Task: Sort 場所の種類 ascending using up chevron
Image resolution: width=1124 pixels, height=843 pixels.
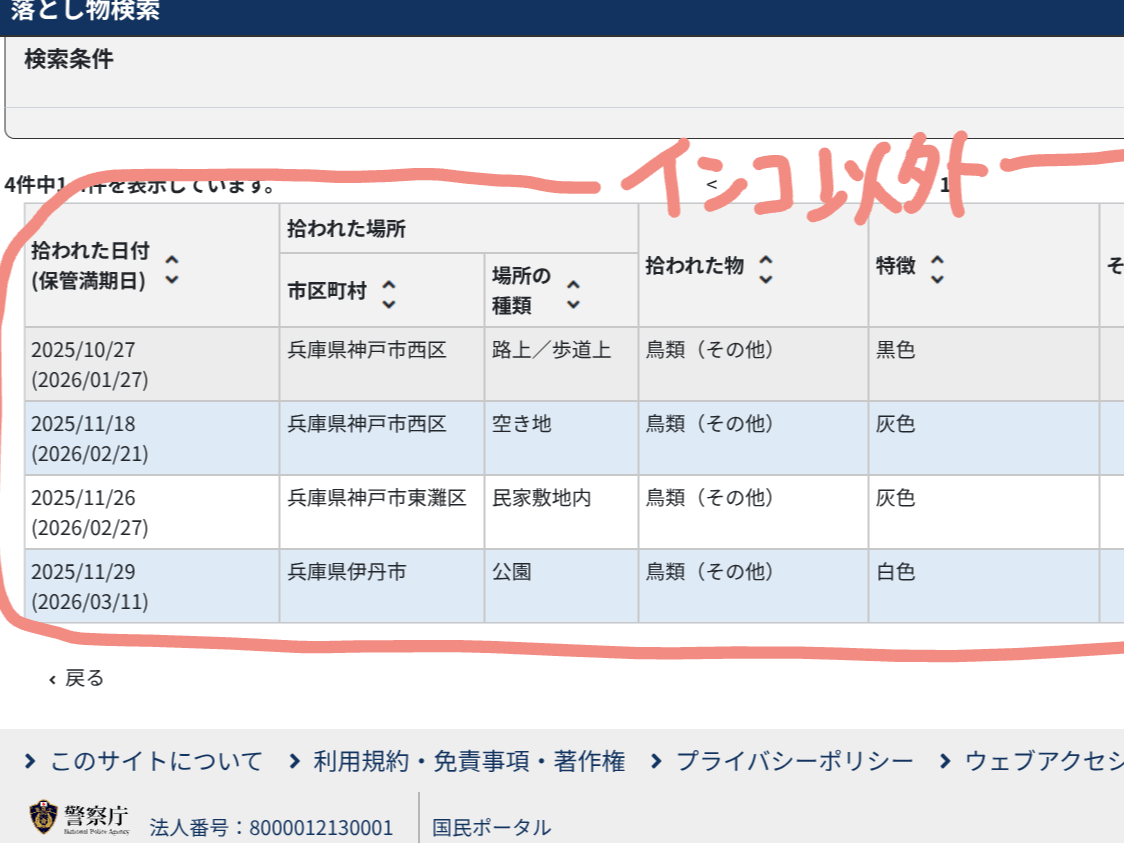Action: pyautogui.click(x=573, y=284)
